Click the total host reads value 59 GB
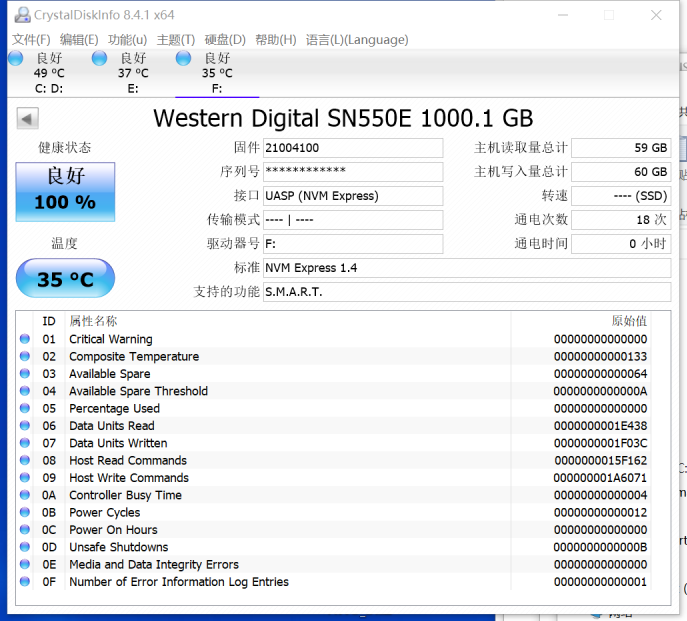 [621, 148]
